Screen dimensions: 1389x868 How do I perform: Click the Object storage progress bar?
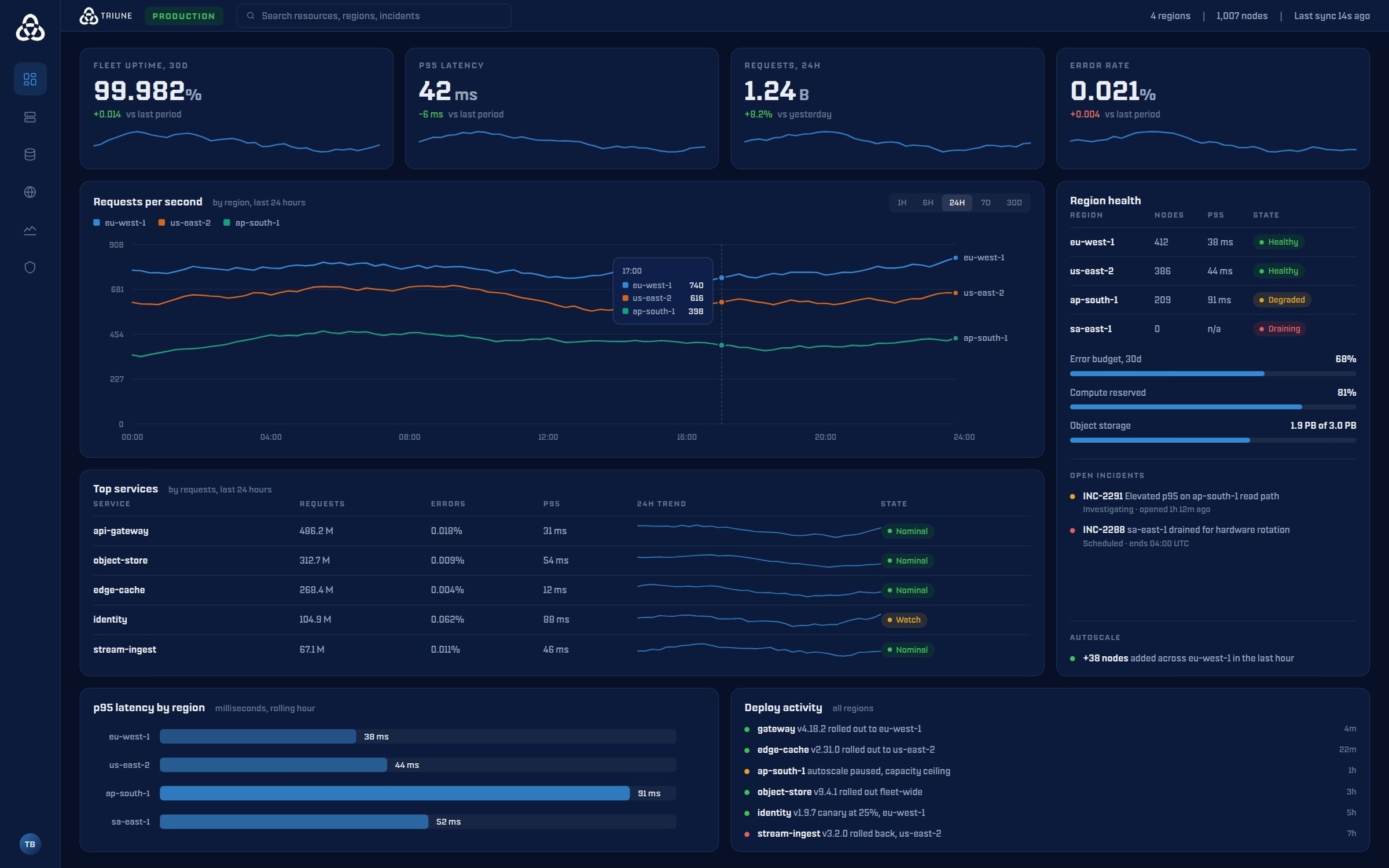[1212, 440]
